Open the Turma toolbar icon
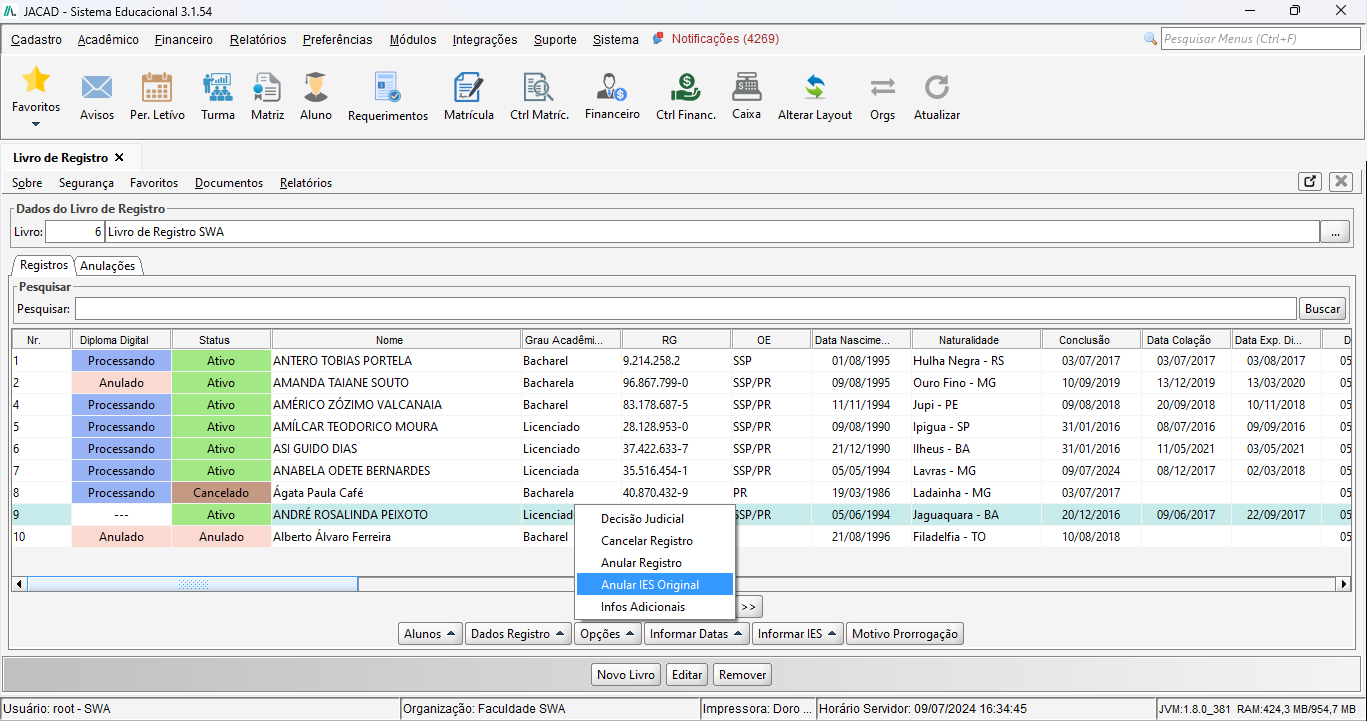 (x=217, y=88)
